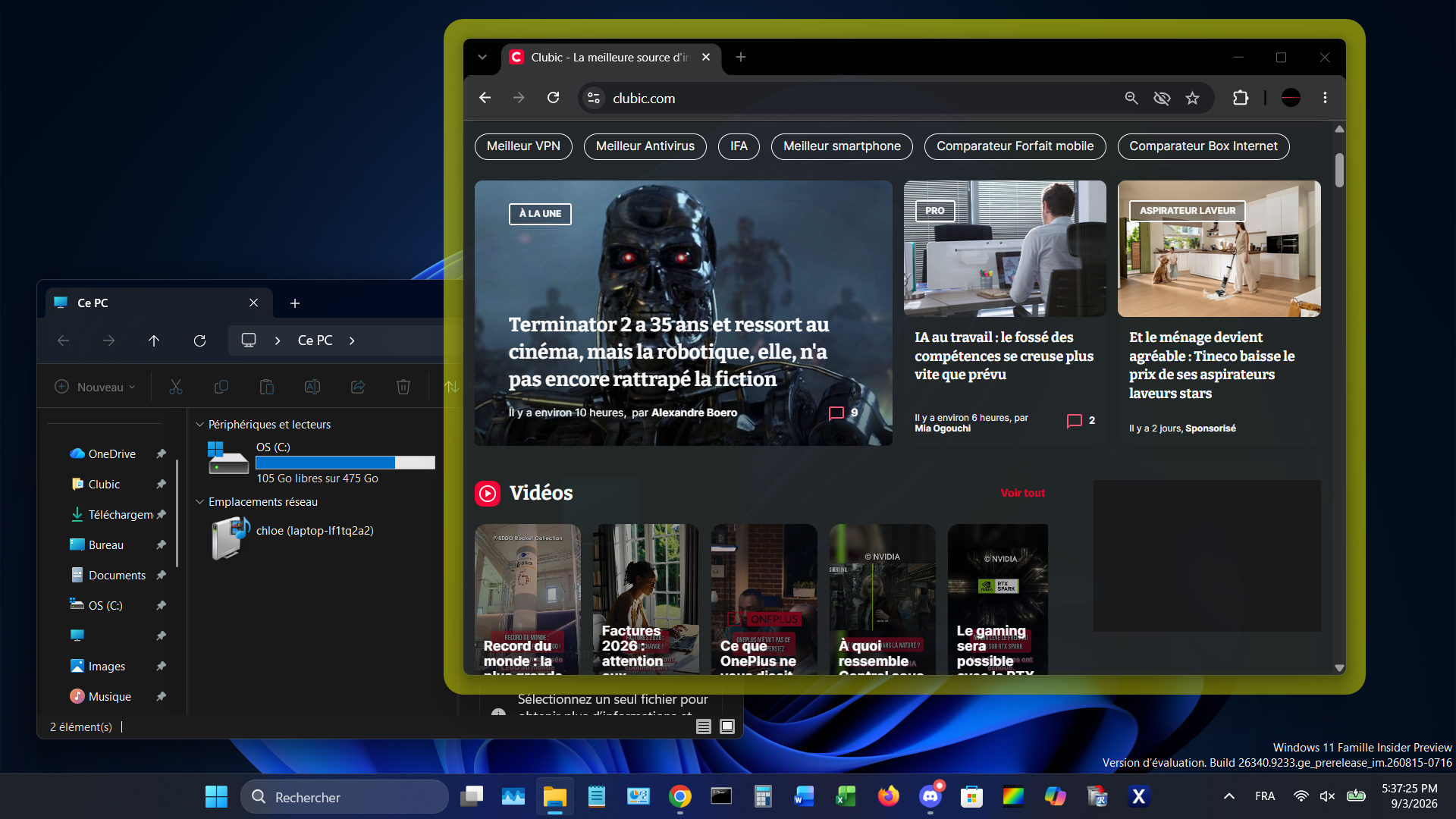Click the Chrome back arrow button
The height and width of the screenshot is (819, 1456).
coord(485,98)
